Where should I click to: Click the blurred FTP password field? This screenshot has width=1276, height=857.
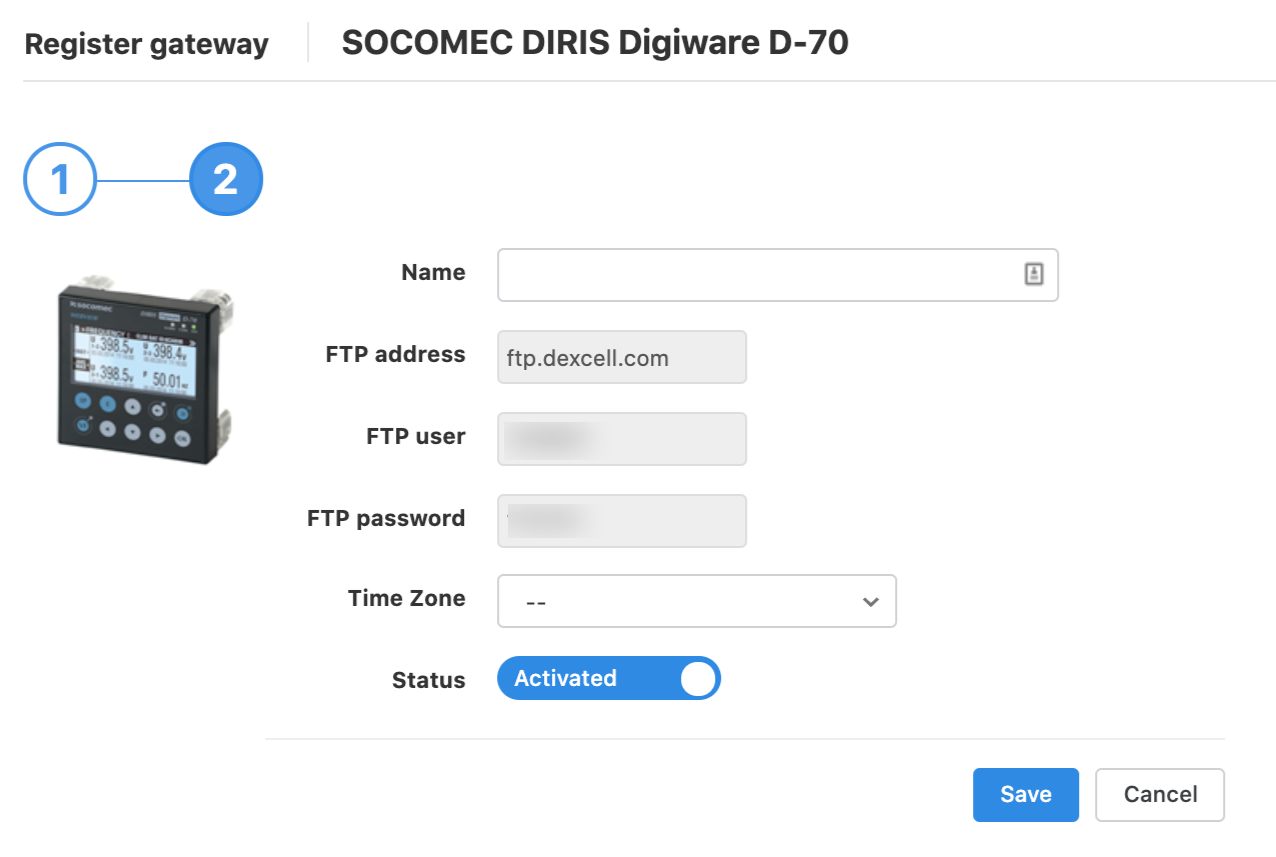[622, 521]
